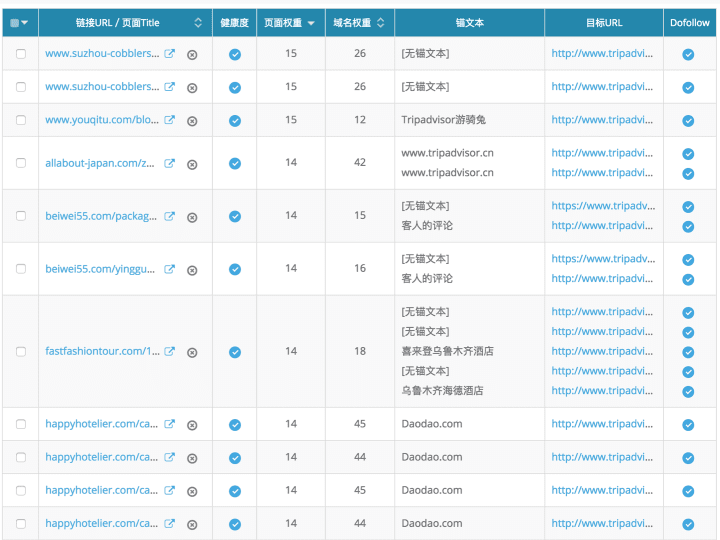The height and width of the screenshot is (540, 720).
Task: Toggle sort arrows on 域名权重 column
Action: 380,22
